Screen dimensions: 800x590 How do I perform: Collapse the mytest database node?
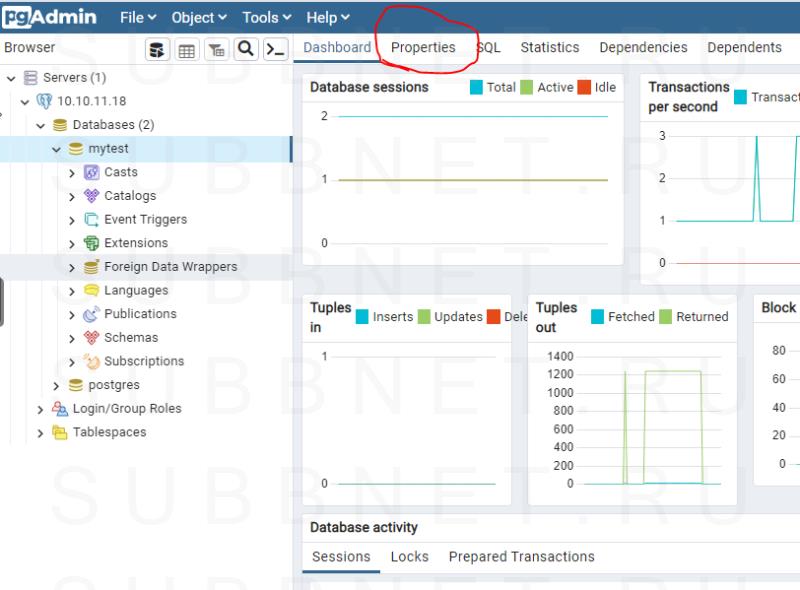coord(57,149)
